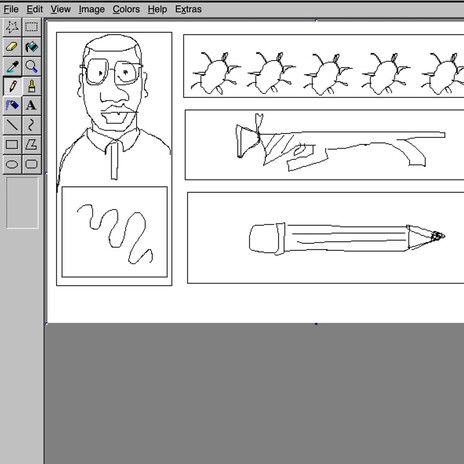Click the squiggly line drawing on canvas
464x464 pixels.
pos(115,234)
